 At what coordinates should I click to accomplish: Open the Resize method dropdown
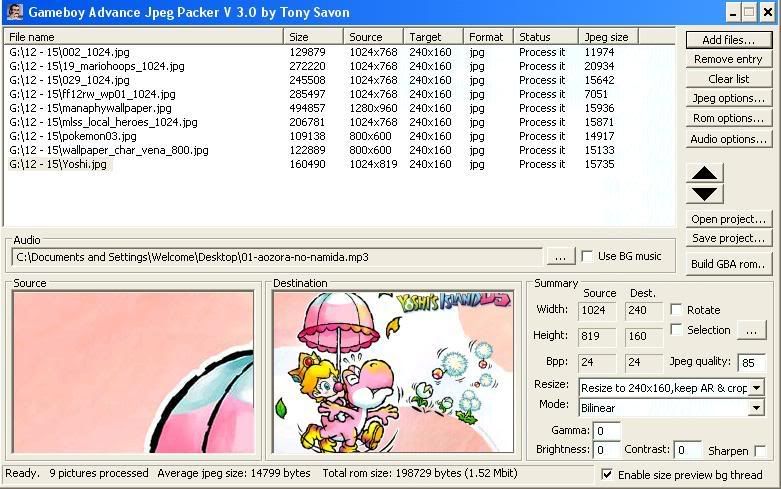point(757,387)
